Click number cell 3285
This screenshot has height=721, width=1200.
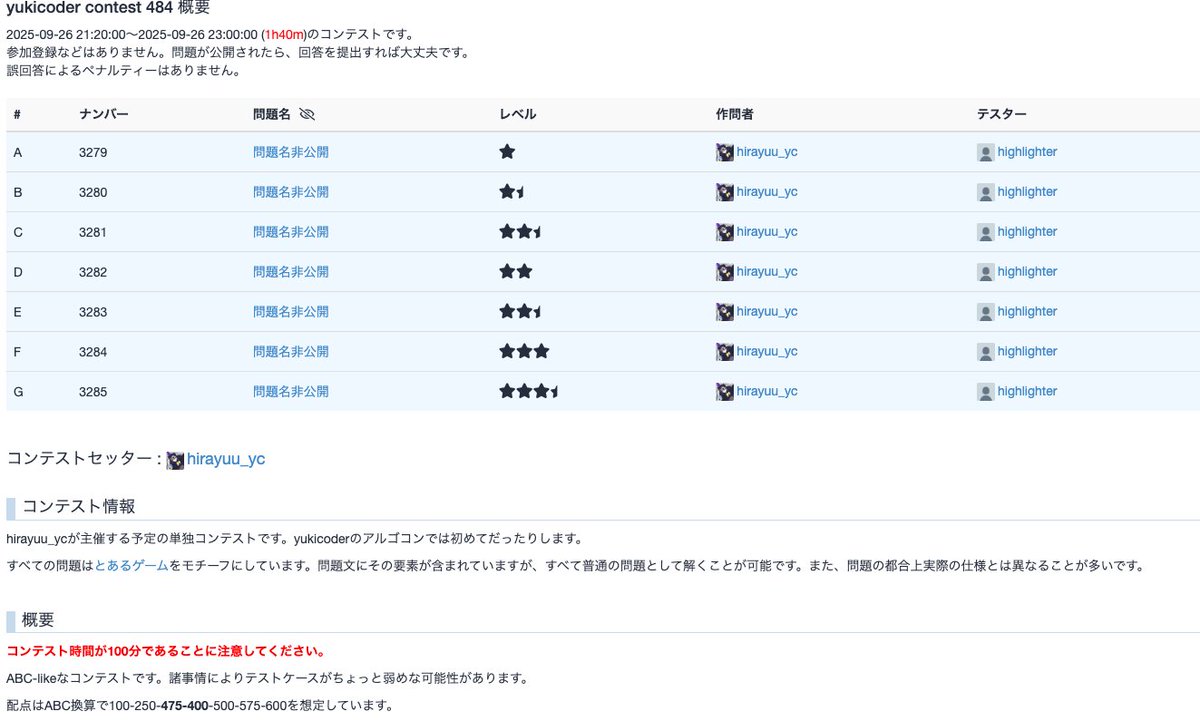[x=93, y=392]
